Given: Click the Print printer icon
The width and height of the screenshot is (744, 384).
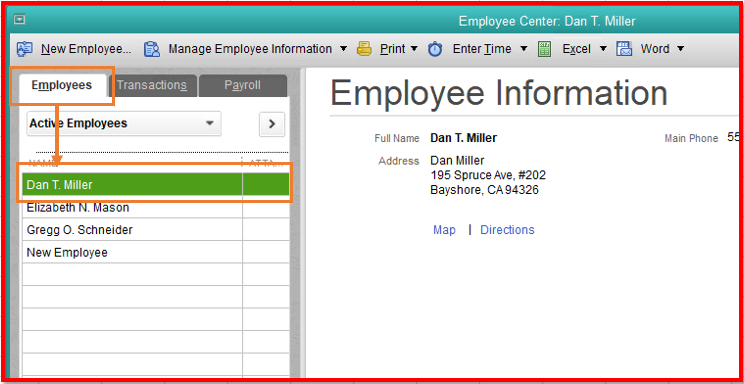Looking at the screenshot, I should click(364, 49).
